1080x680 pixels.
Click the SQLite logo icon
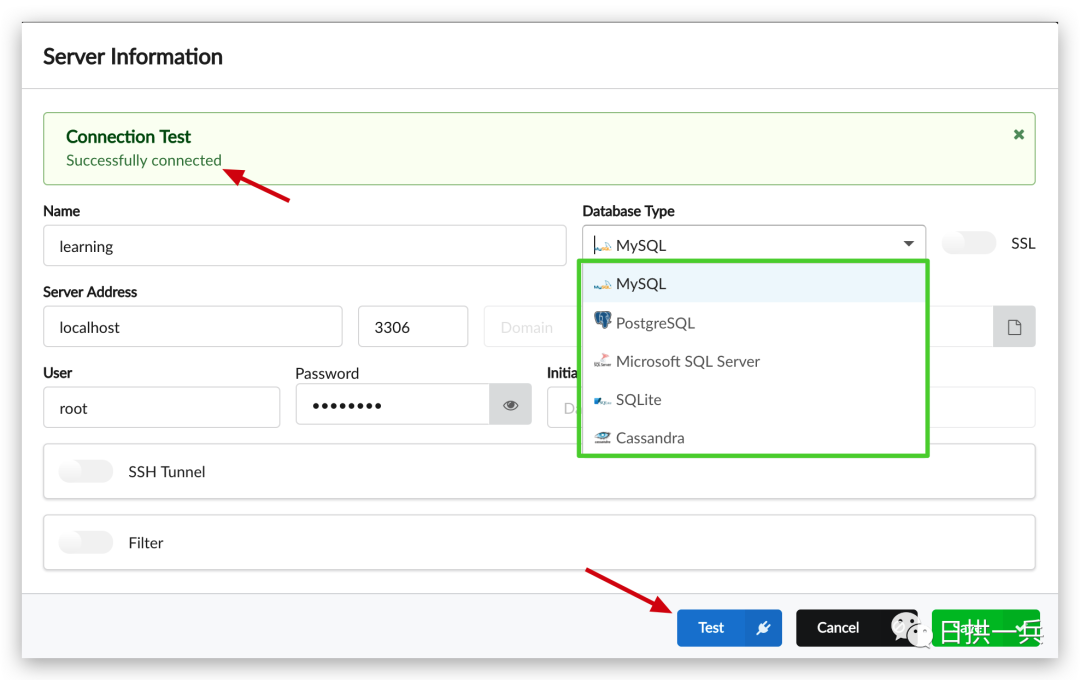[x=603, y=400]
